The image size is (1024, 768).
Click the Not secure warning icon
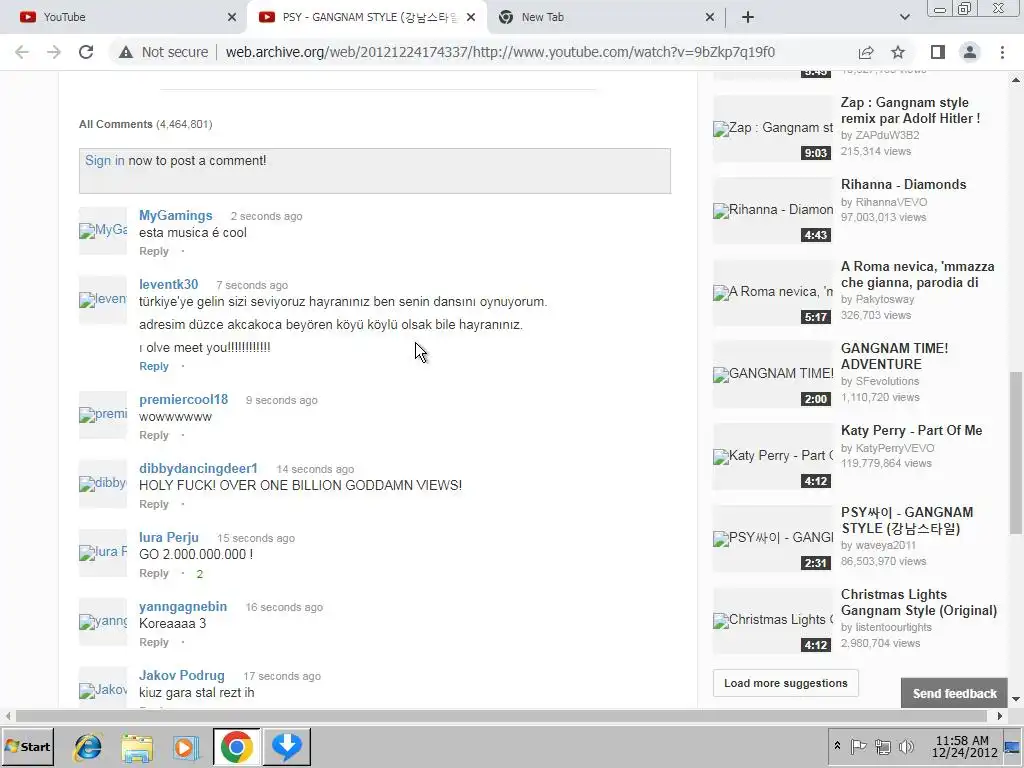pos(126,52)
